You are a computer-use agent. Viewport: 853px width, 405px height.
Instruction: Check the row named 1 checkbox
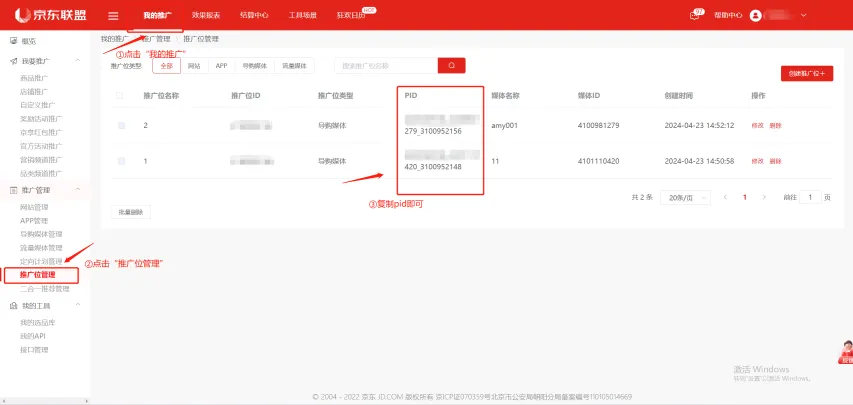click(121, 161)
